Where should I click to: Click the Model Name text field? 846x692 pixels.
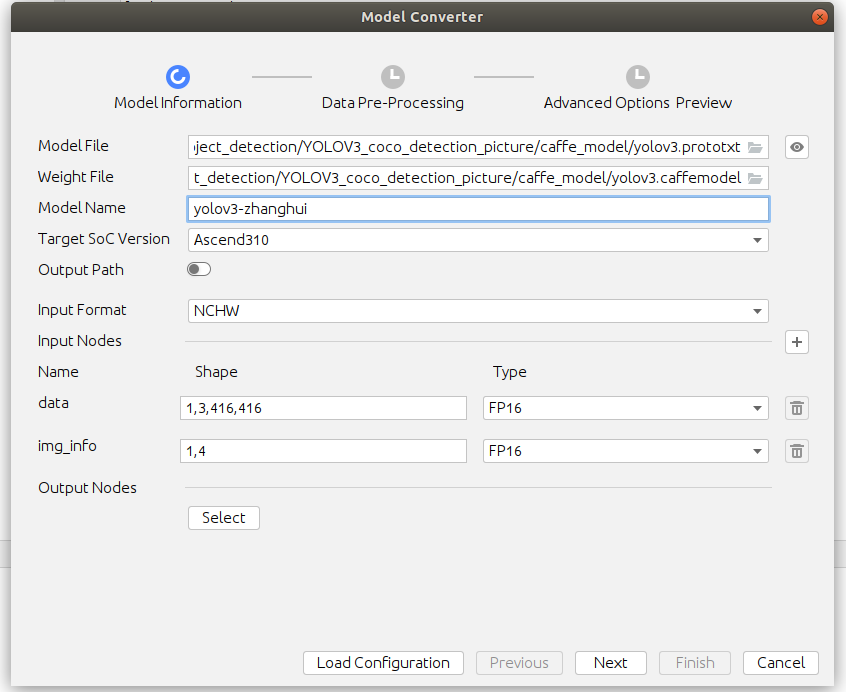tap(478, 209)
